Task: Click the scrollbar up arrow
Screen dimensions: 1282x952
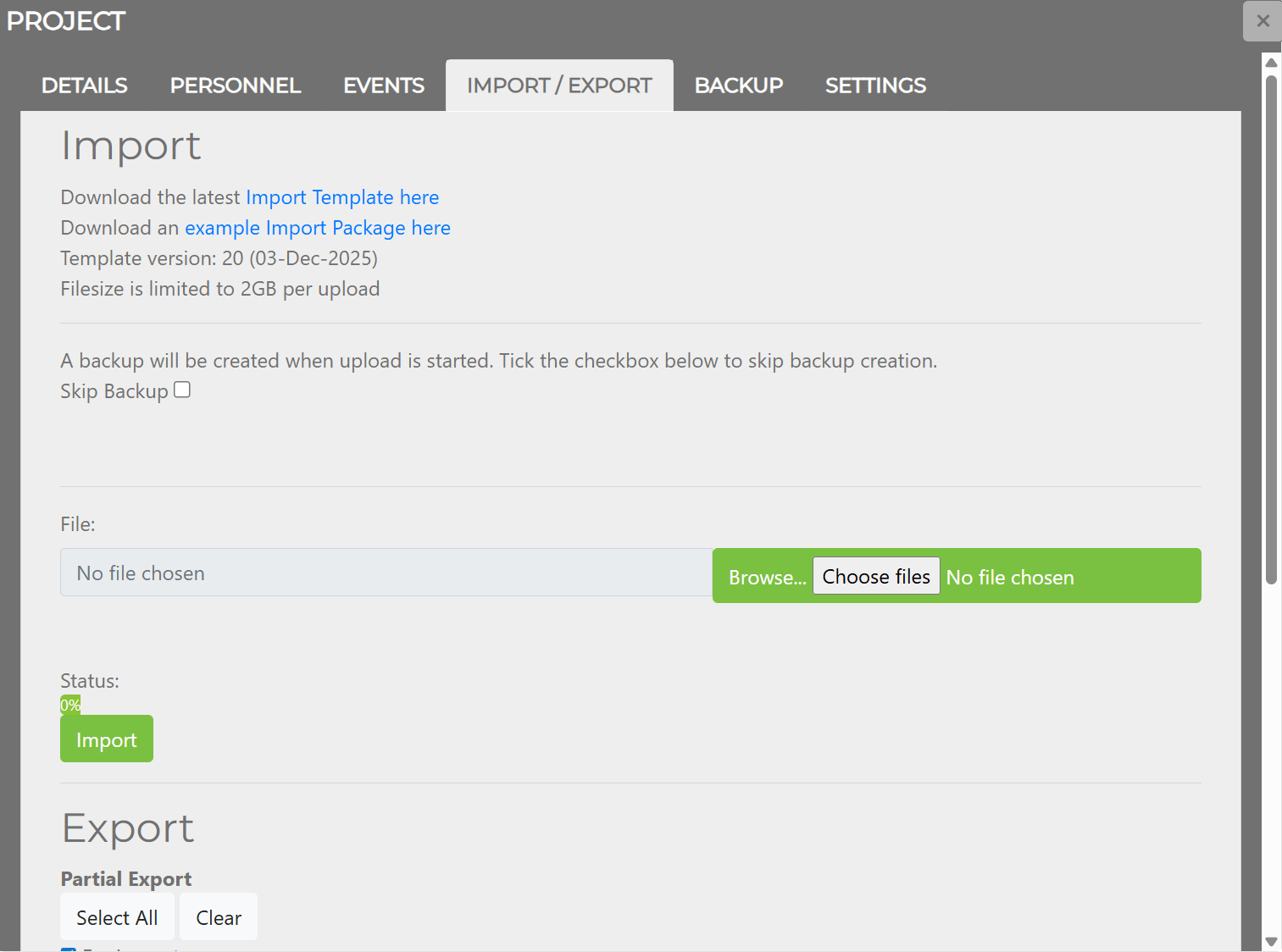Action: tap(1271, 63)
